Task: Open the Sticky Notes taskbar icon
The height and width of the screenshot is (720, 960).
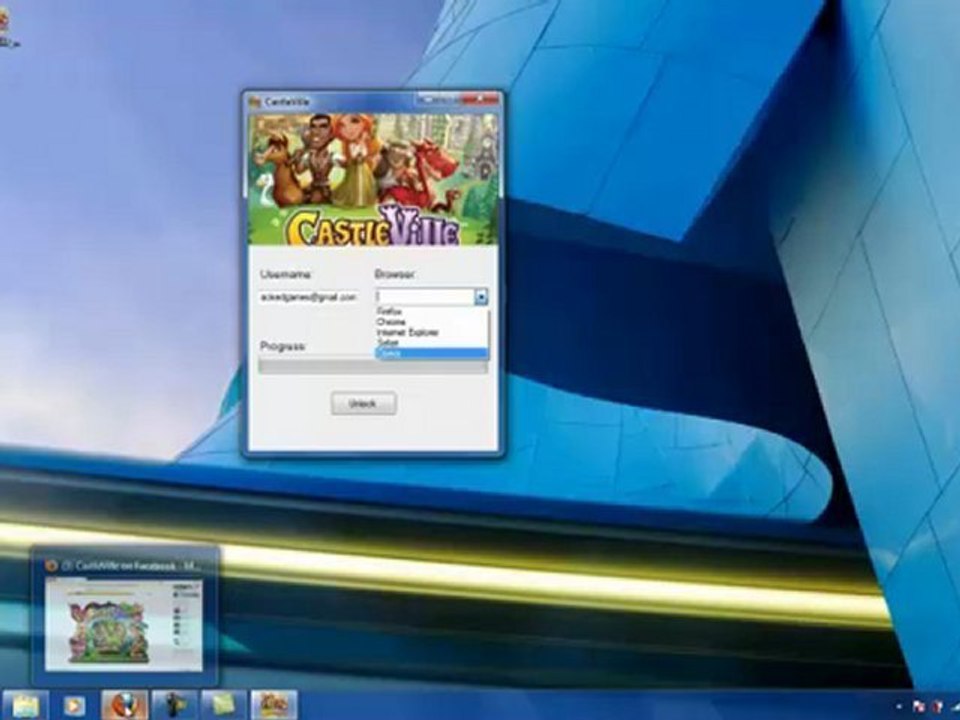Action: (x=224, y=705)
